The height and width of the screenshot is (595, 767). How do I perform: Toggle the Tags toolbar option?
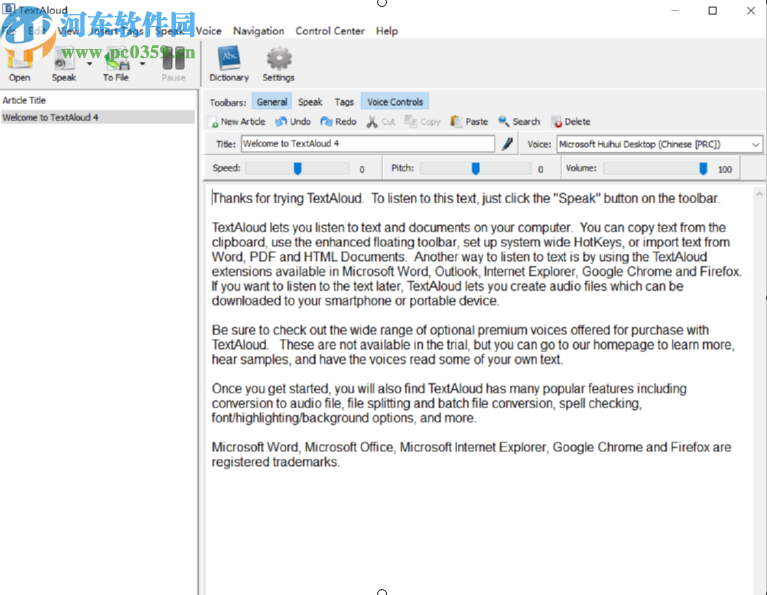pyautogui.click(x=344, y=102)
